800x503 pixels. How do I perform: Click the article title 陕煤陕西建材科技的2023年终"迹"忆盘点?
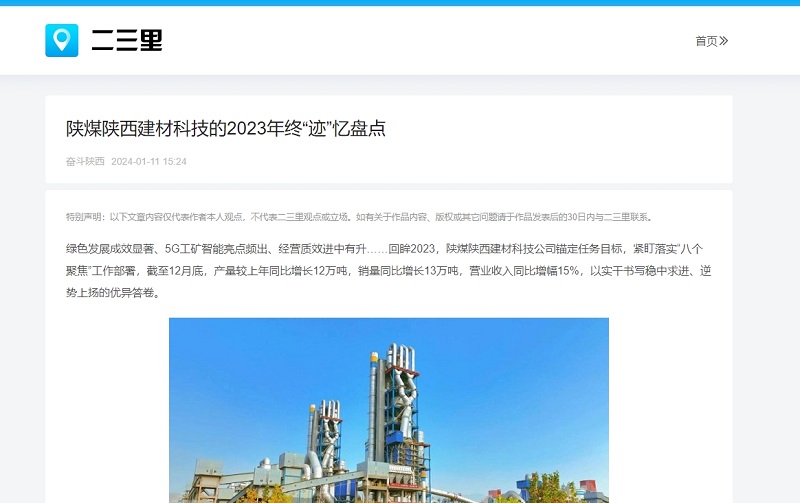(x=226, y=128)
